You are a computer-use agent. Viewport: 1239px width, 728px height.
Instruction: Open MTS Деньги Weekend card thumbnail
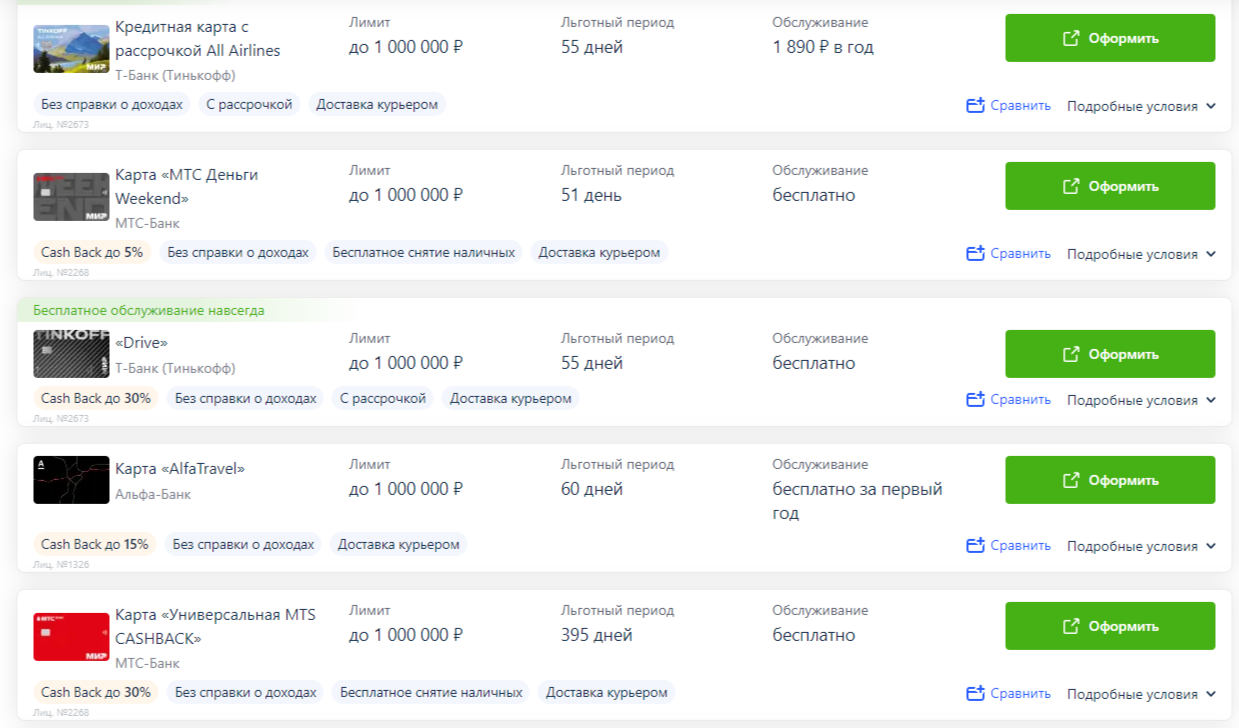tap(71, 197)
